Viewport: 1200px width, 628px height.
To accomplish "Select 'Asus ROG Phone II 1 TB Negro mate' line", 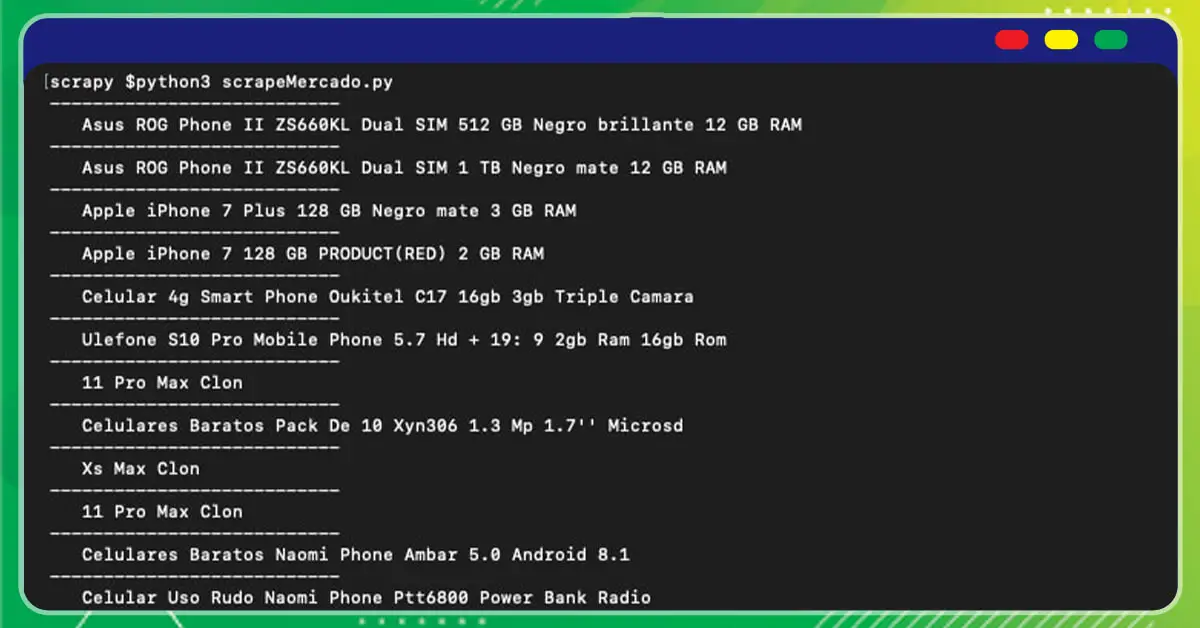I will click(x=404, y=168).
